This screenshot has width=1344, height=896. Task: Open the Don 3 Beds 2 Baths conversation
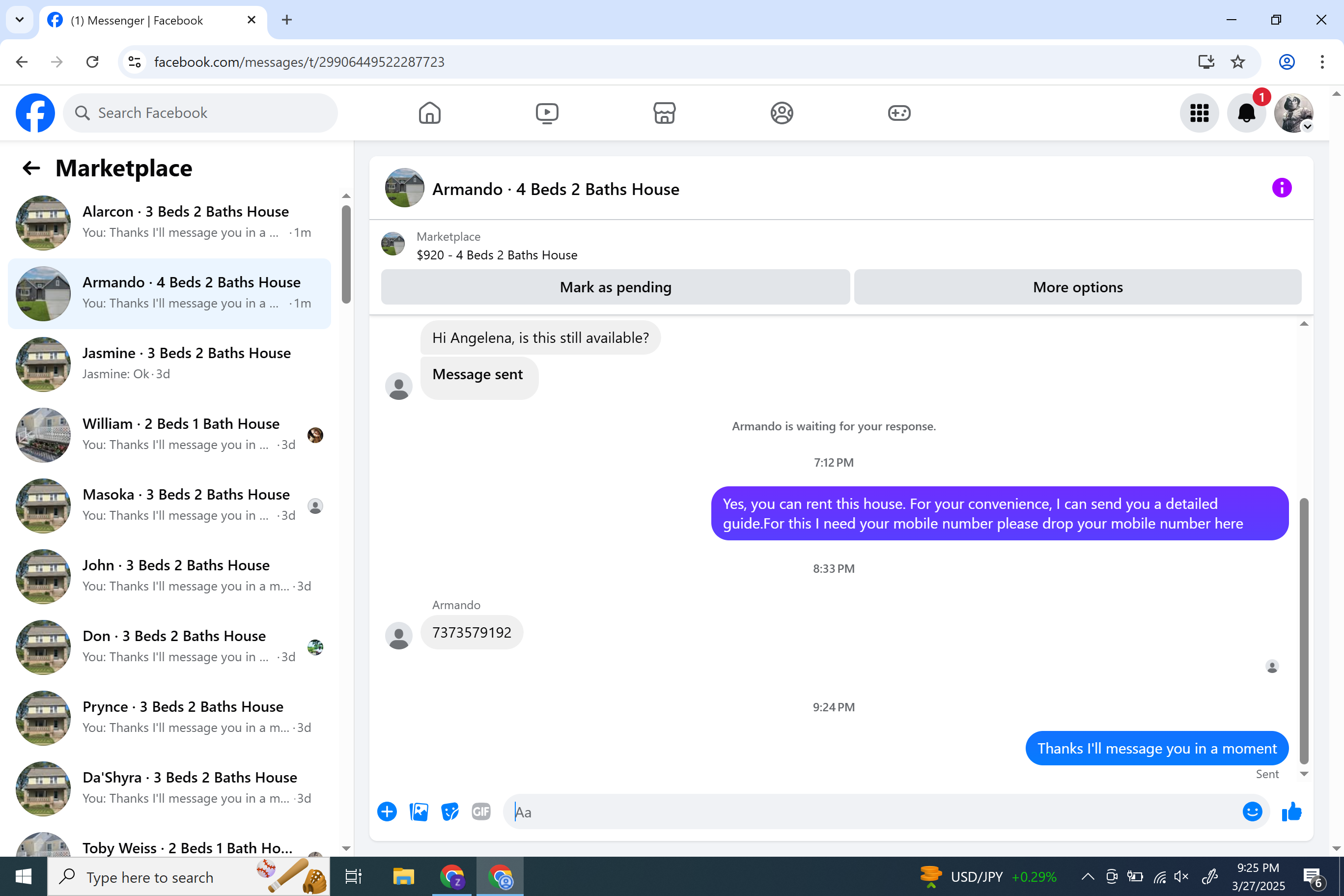click(x=169, y=647)
